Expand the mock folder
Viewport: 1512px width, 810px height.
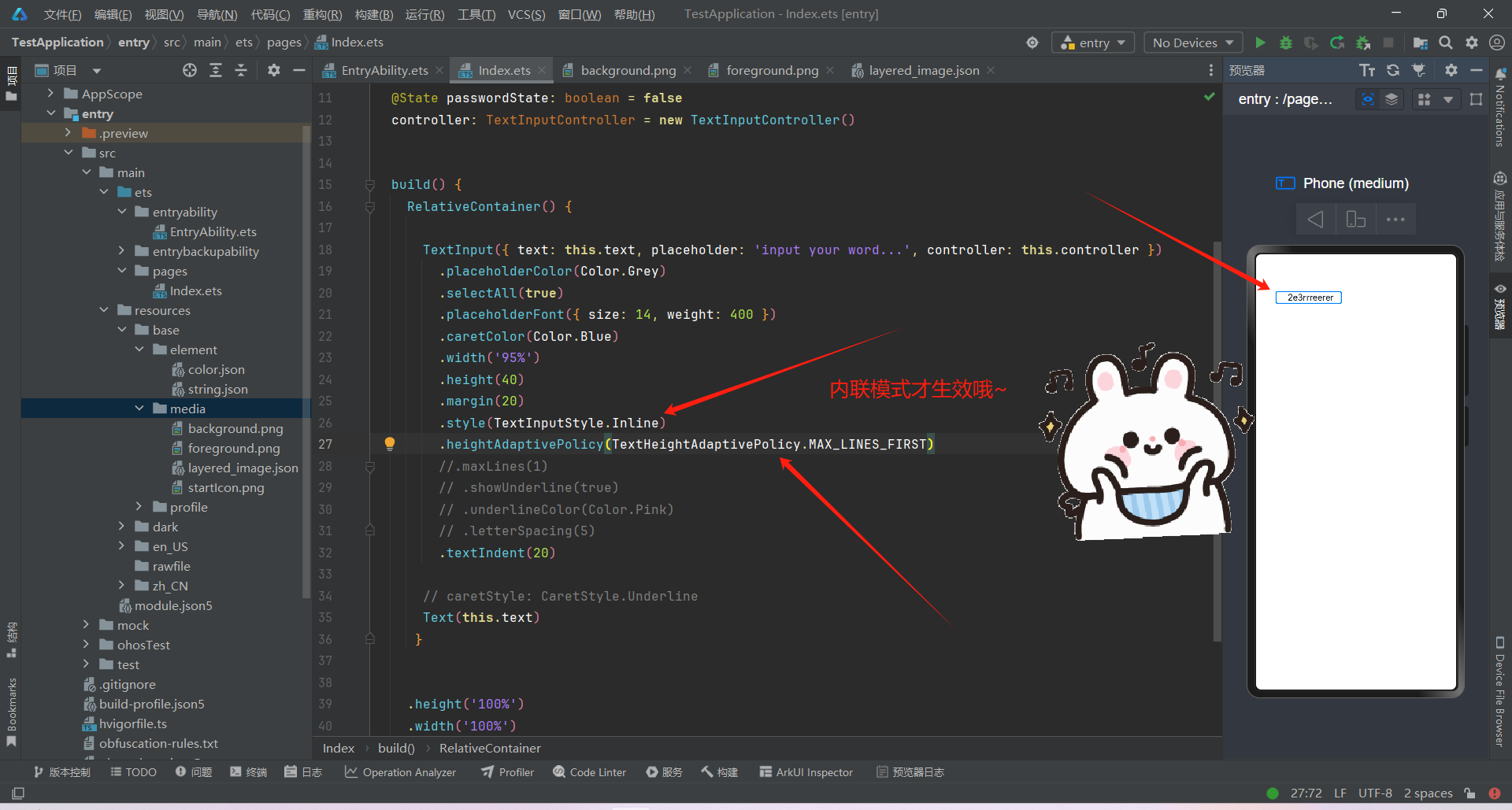point(87,625)
